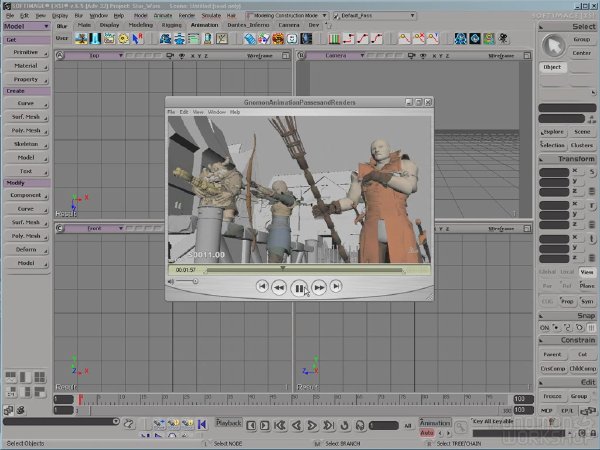
Task: Toggle the snap-to-grid icon in the Snap panel
Action: click(x=591, y=328)
